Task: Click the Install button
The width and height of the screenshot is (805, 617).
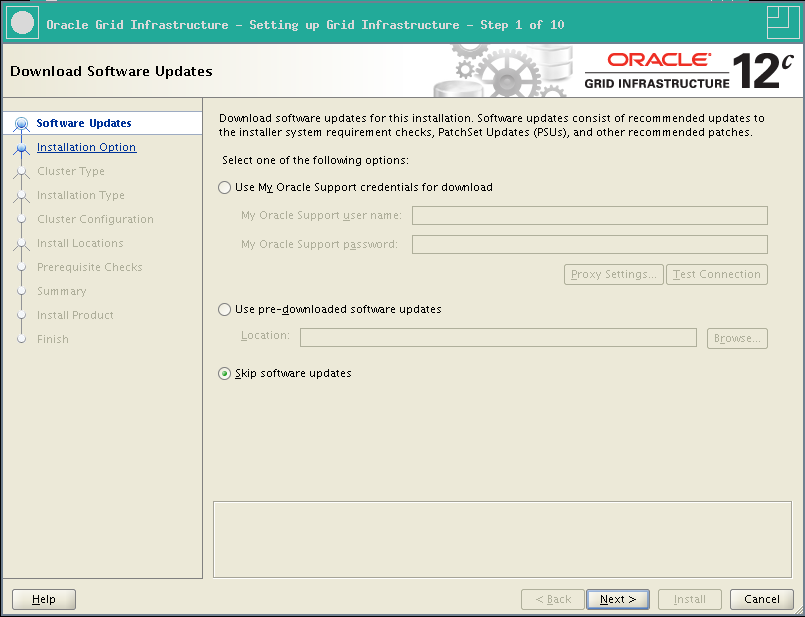Action: pos(689,599)
